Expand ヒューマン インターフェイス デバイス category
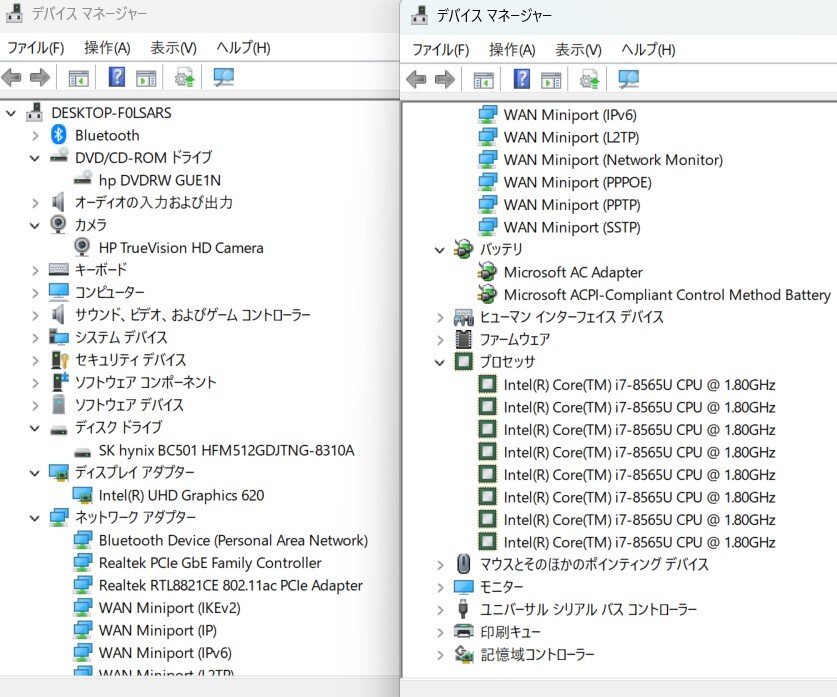The image size is (837, 697). 440,318
